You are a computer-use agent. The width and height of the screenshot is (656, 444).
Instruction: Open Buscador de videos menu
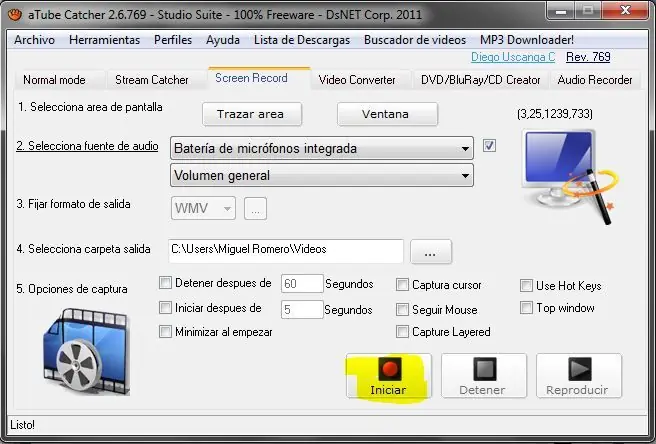(415, 40)
